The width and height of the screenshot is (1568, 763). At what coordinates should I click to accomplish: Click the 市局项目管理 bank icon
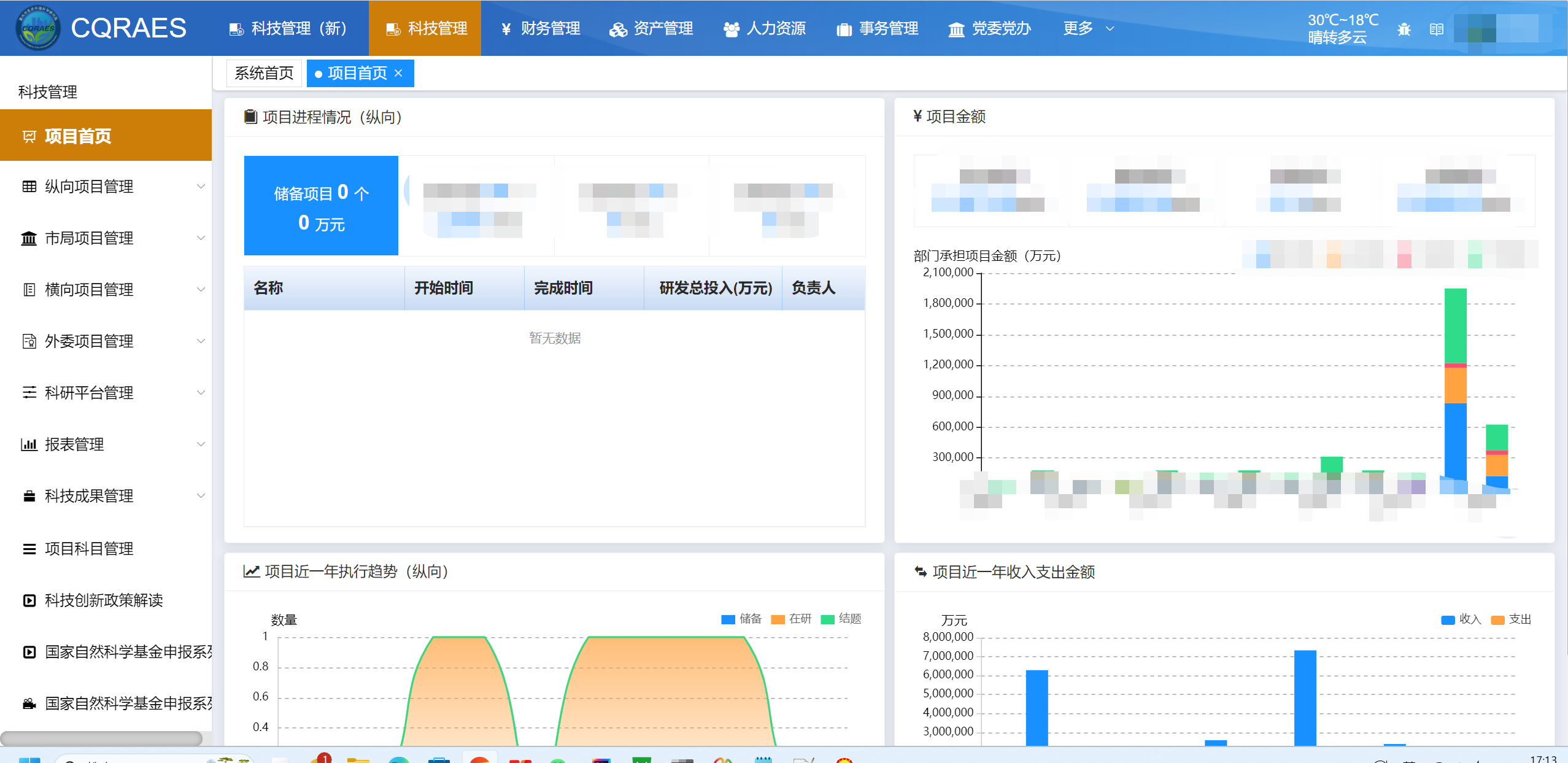click(29, 238)
